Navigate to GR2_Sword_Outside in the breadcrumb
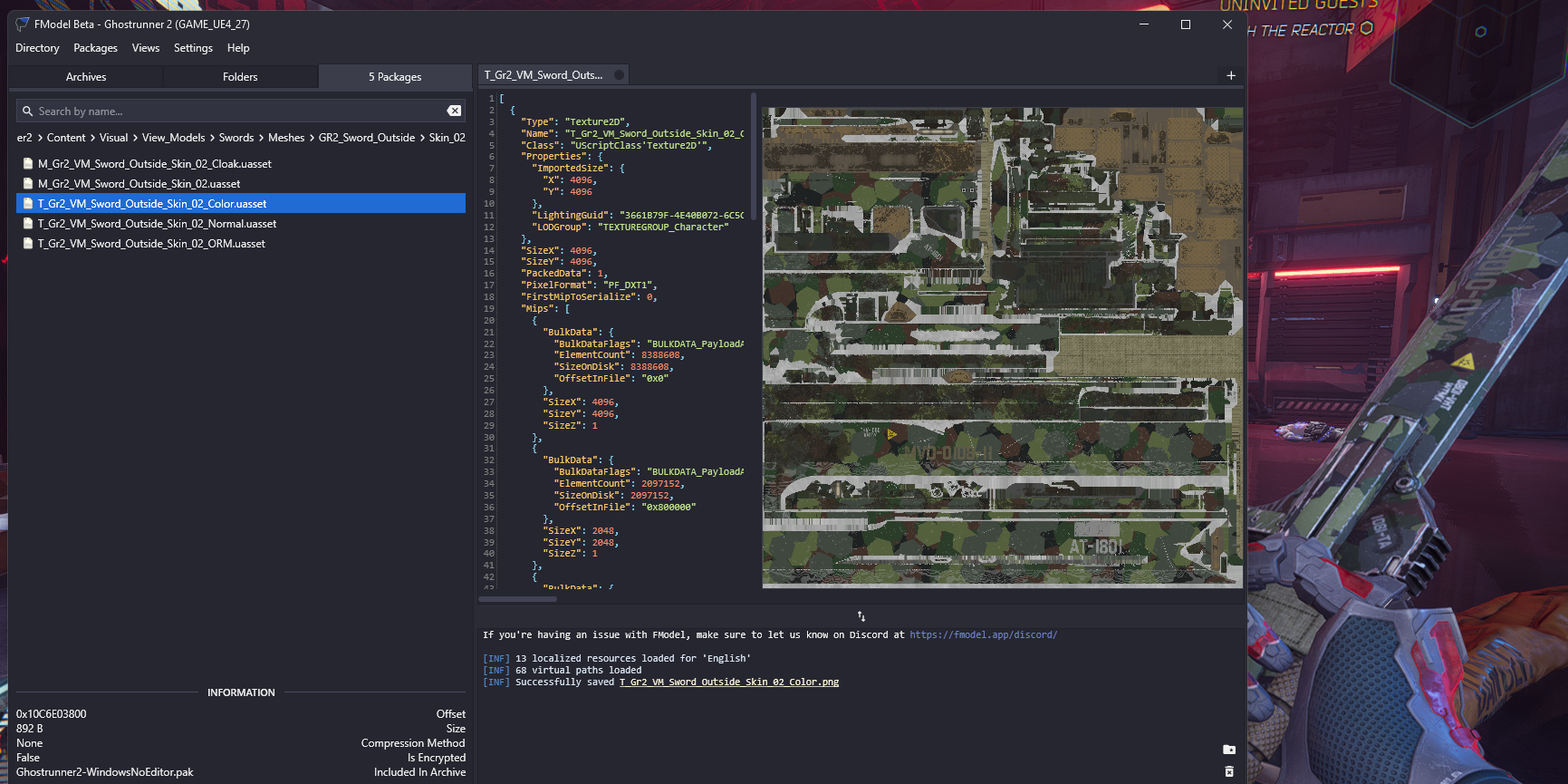1568x784 pixels. (367, 138)
